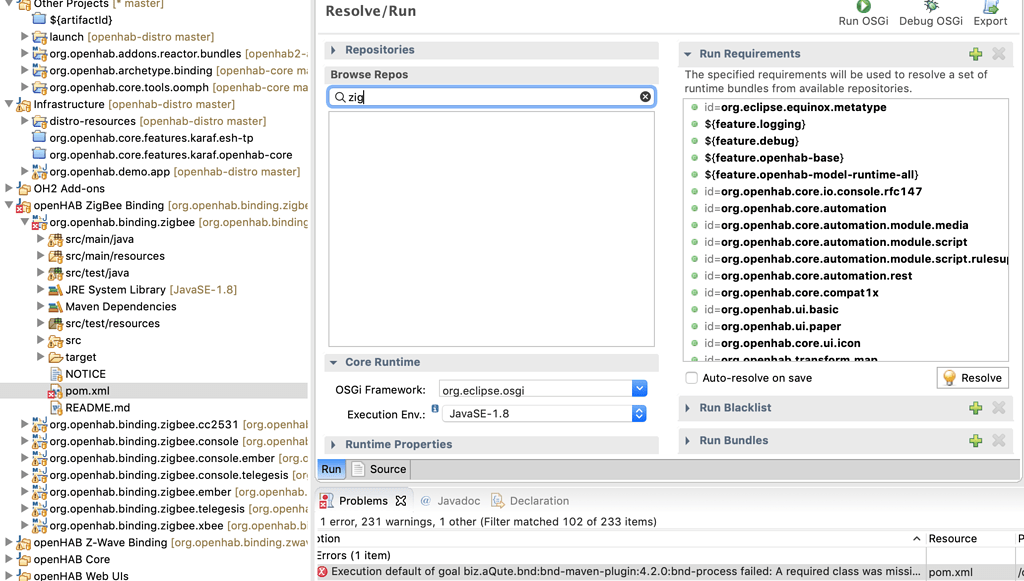This screenshot has width=1024, height=581.
Task: Click the Execution Env info icon
Action: point(435,409)
